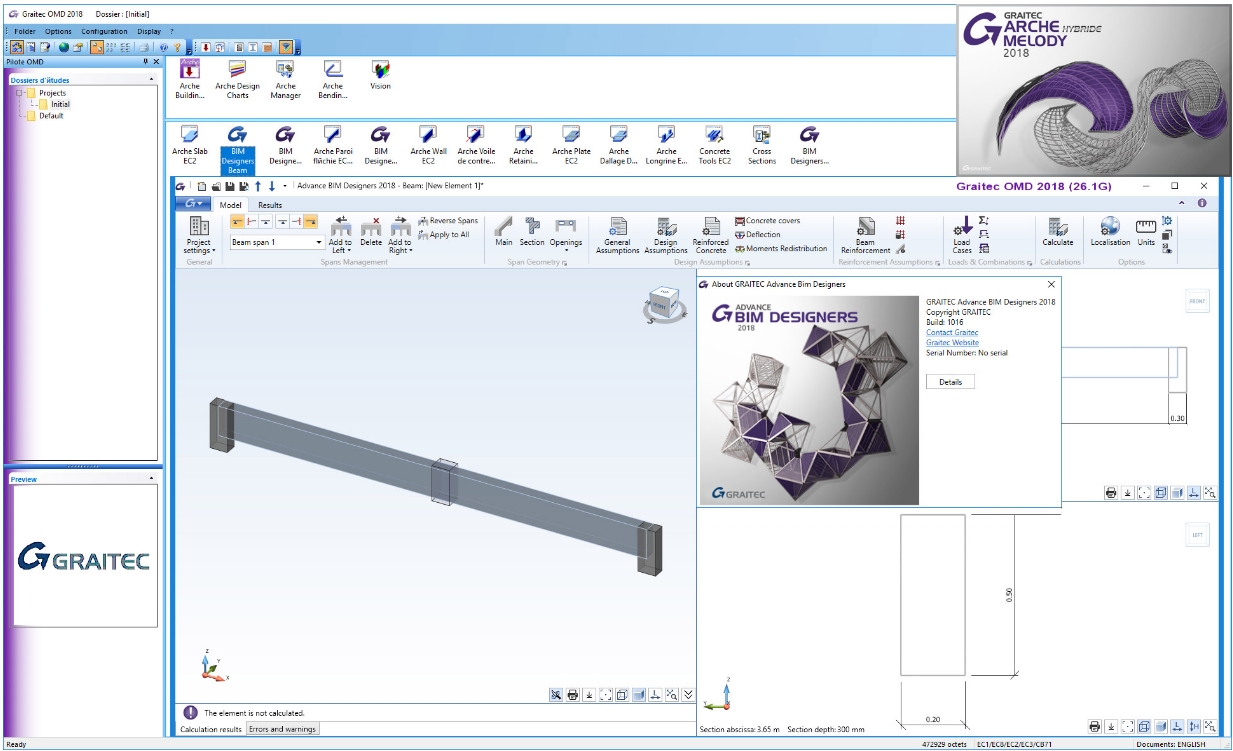The height and width of the screenshot is (751, 1233).
Task: Click the Calculate ribbon icon
Action: tap(1058, 233)
